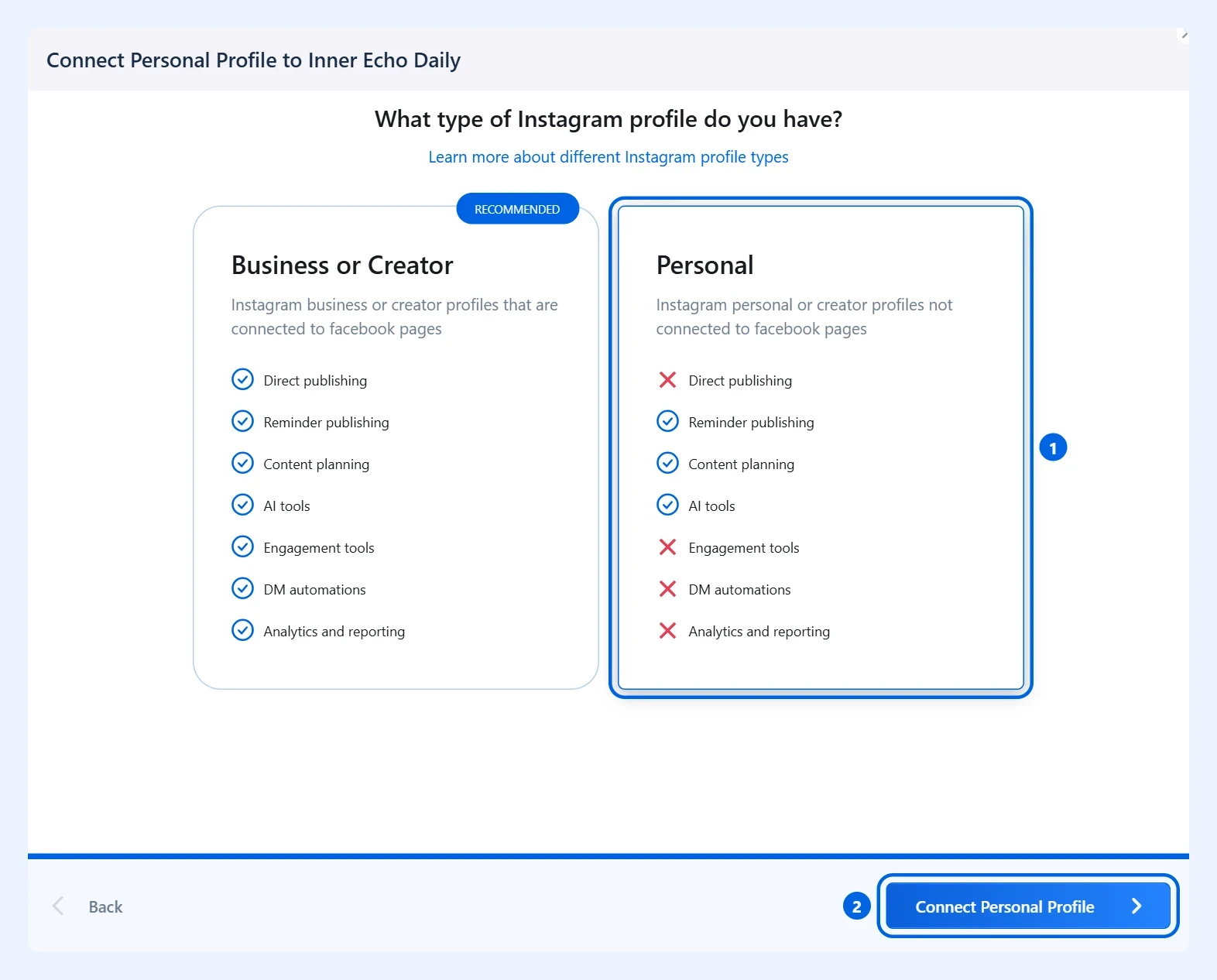Click 'Reminder publishing' text in Personal card
The width and height of the screenshot is (1217, 980).
tap(751, 423)
